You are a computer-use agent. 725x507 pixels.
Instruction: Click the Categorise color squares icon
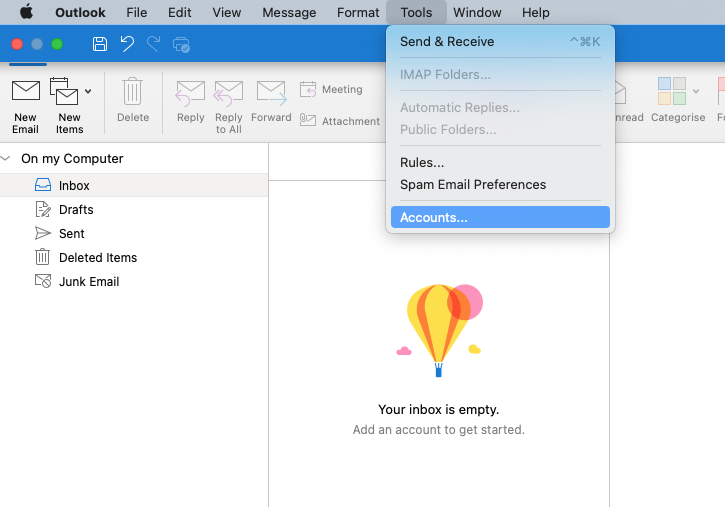(671, 91)
